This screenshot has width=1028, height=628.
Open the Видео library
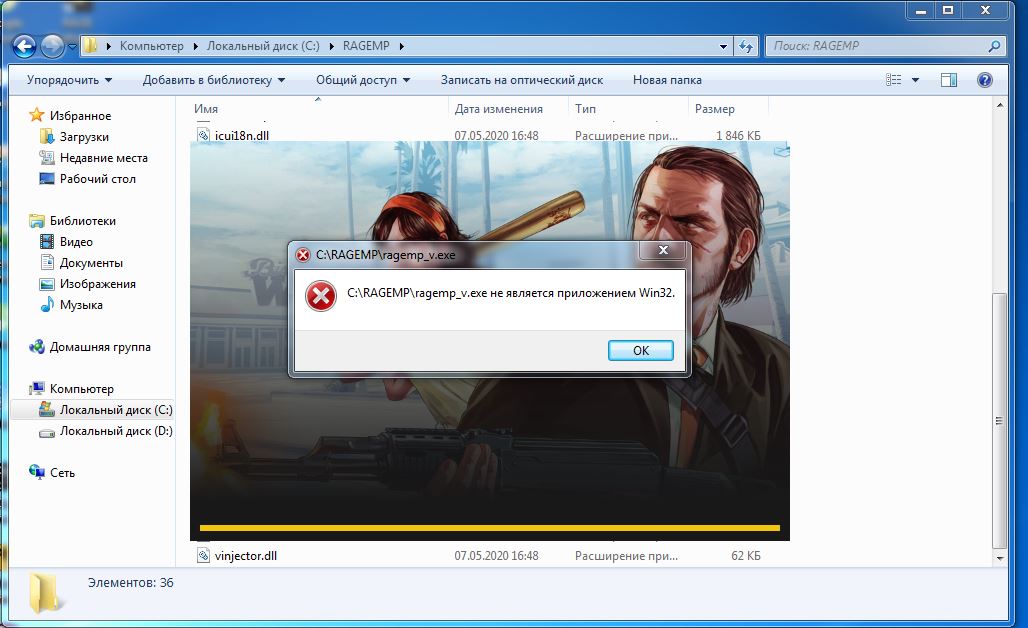pos(76,241)
